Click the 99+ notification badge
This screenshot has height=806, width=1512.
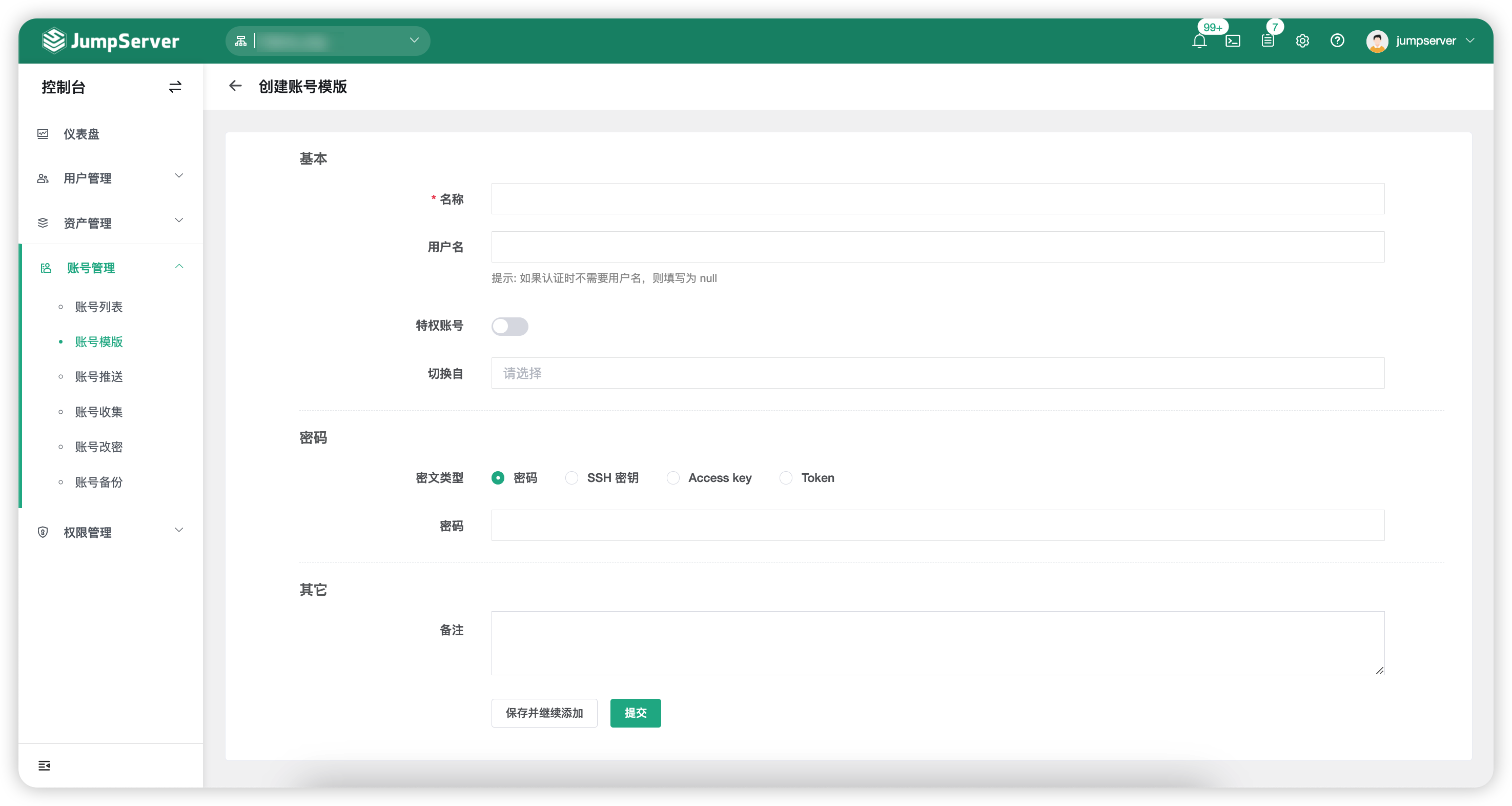point(1213,27)
